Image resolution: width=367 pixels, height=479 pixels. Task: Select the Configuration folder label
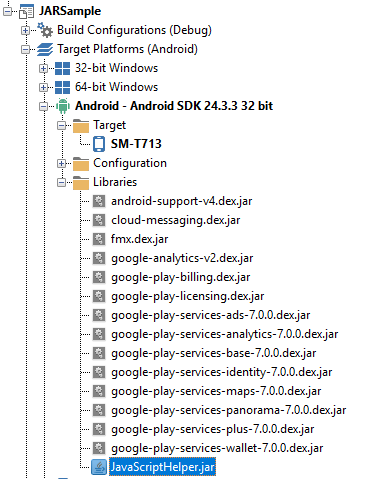[x=130, y=163]
